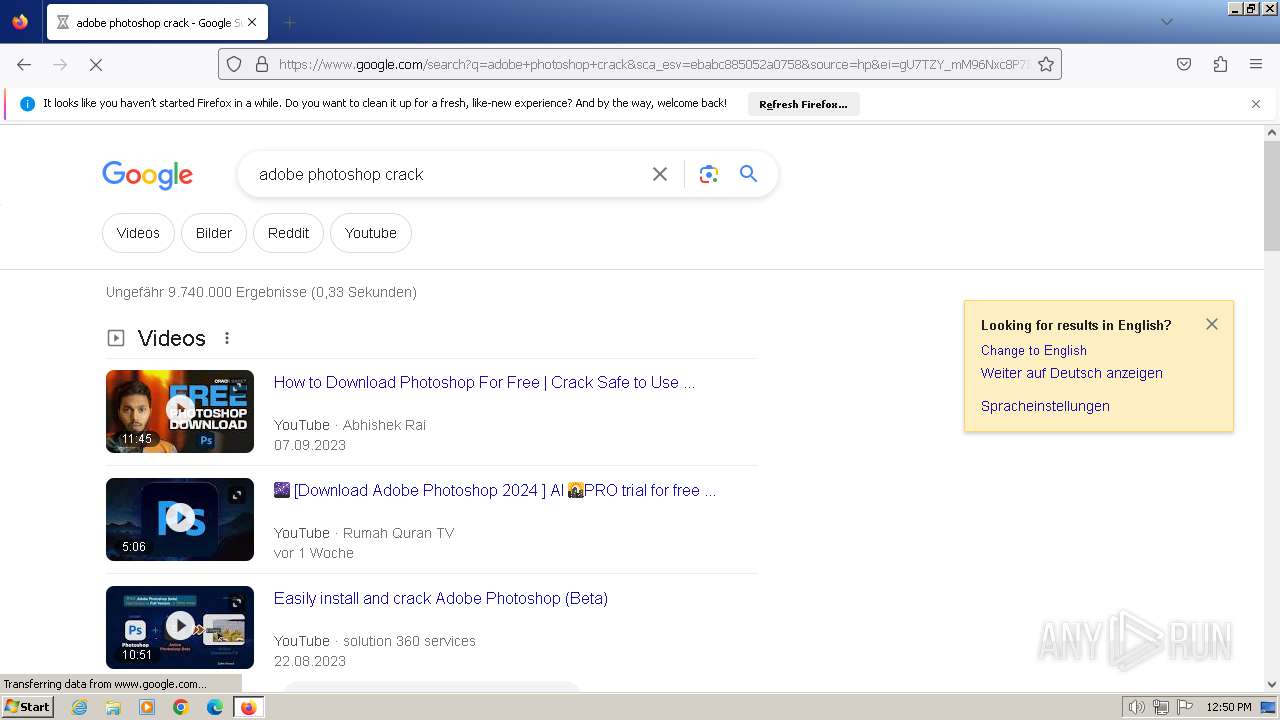Clear the search box text
The image size is (1280, 720).
(660, 174)
